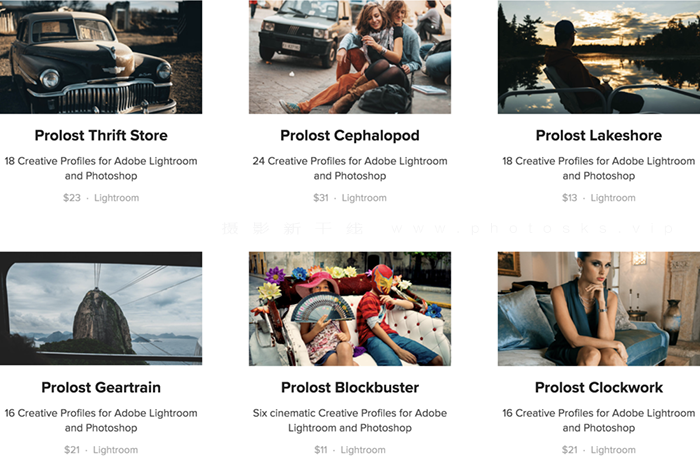
Task: Select the Lightroom tag under Blockbuster
Action: (363, 450)
